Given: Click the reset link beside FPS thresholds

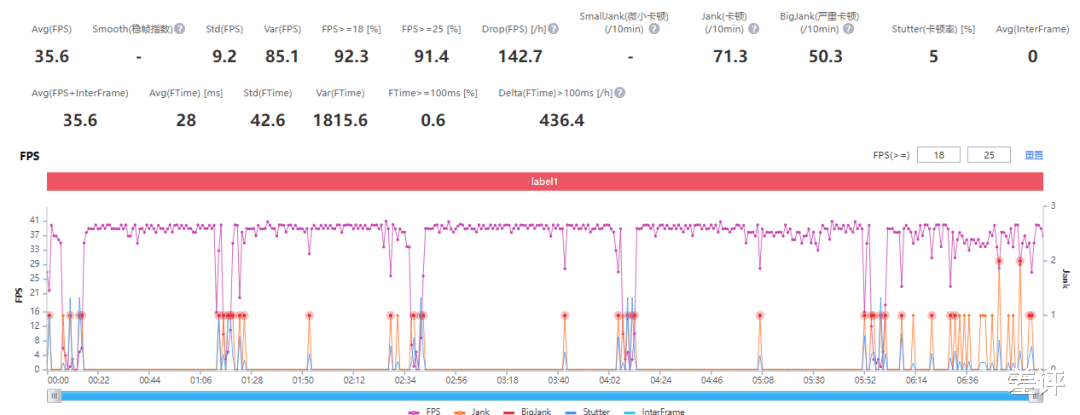Looking at the screenshot, I should [x=1034, y=156].
